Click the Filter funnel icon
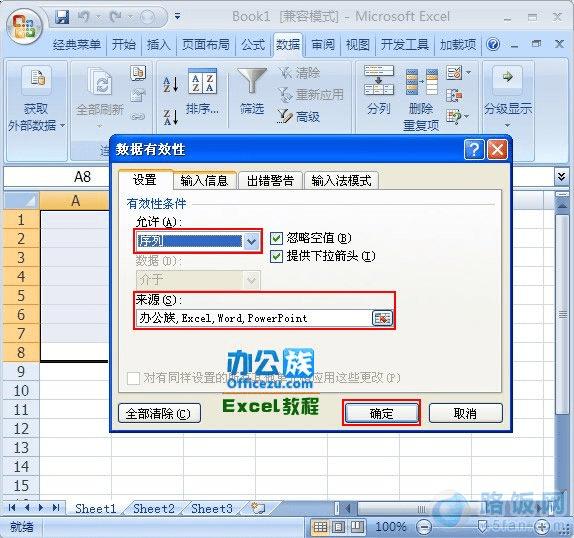The image size is (574, 538). click(252, 81)
